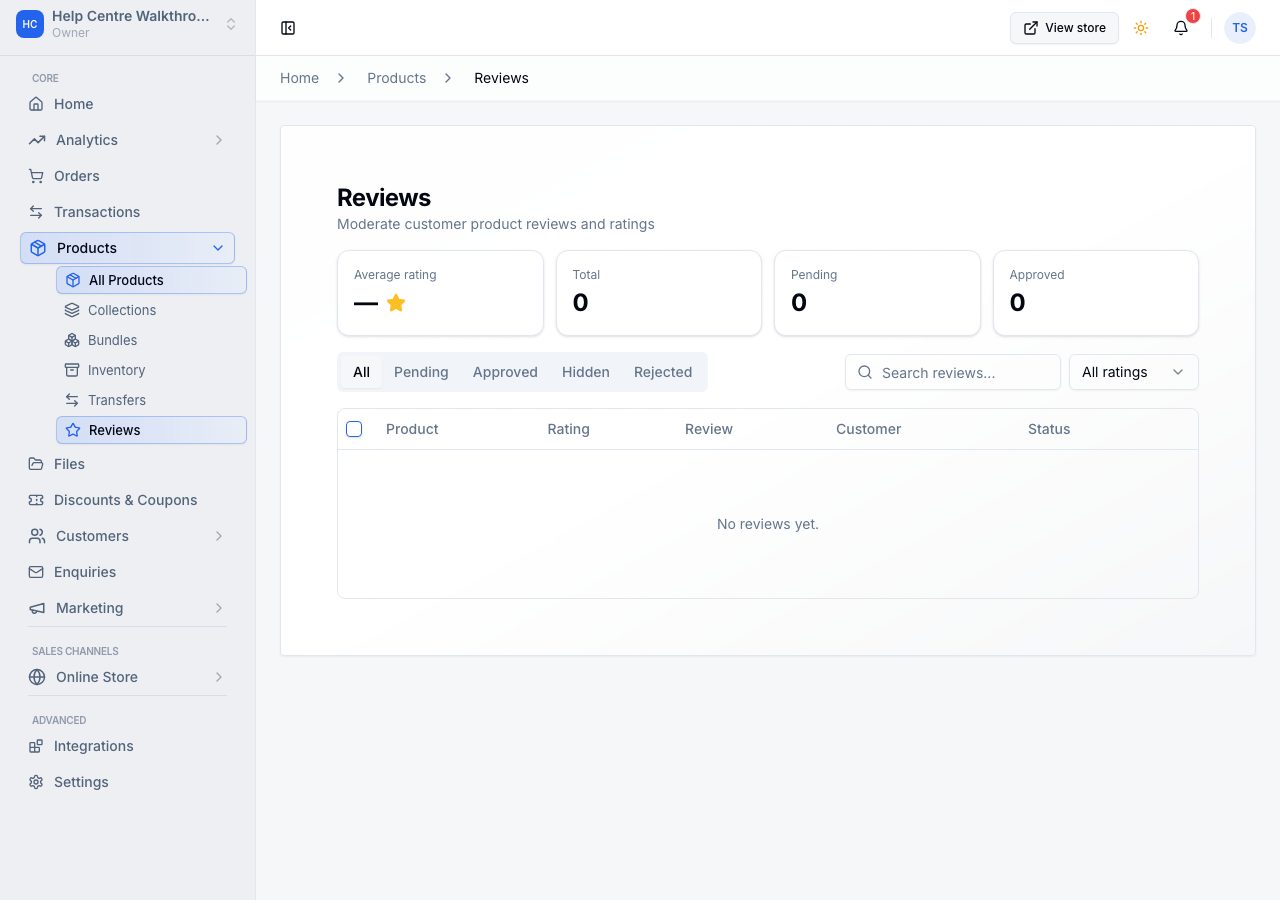
Task: Click the Home house icon in sidebar
Action: point(36,104)
